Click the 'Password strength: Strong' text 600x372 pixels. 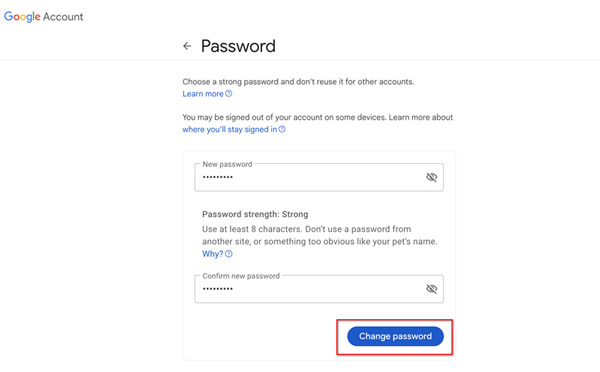pyautogui.click(x=255, y=214)
